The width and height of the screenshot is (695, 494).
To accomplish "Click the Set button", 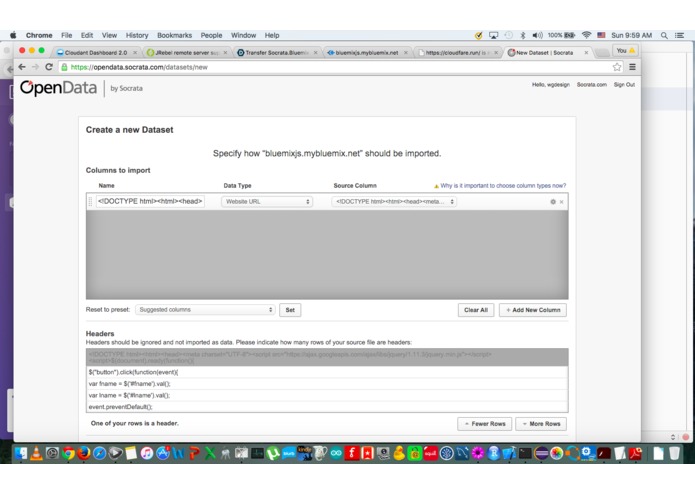I will point(290,310).
